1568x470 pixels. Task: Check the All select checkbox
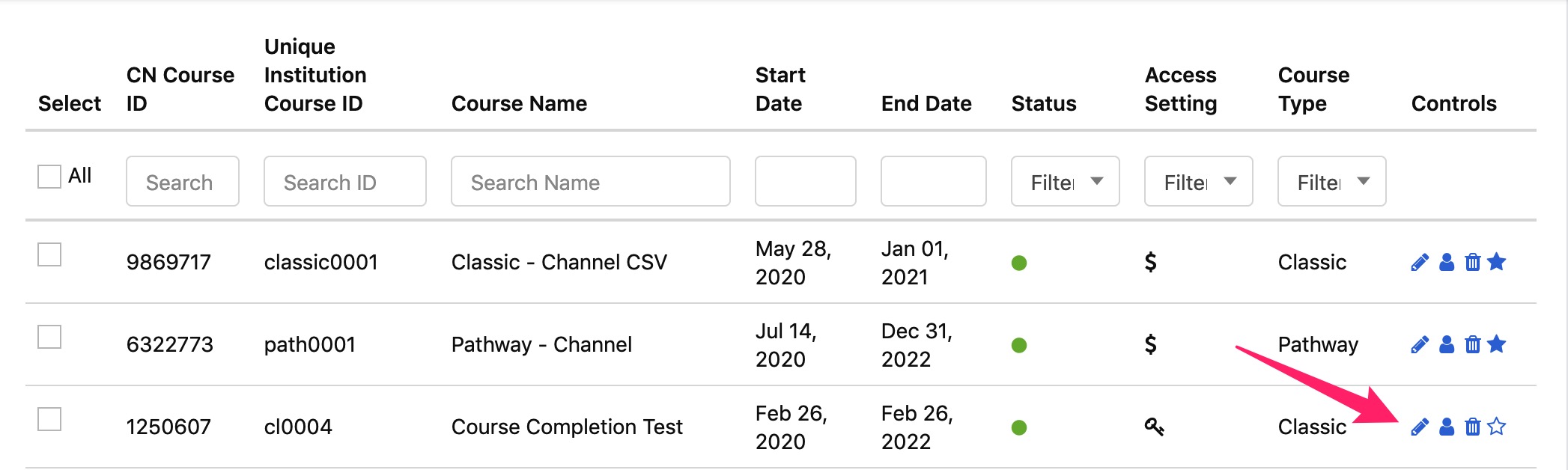coord(49,177)
